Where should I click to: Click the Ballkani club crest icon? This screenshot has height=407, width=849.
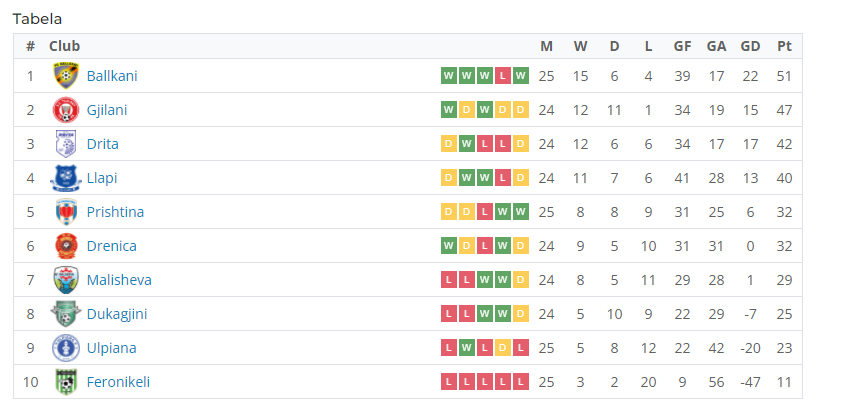pos(66,76)
